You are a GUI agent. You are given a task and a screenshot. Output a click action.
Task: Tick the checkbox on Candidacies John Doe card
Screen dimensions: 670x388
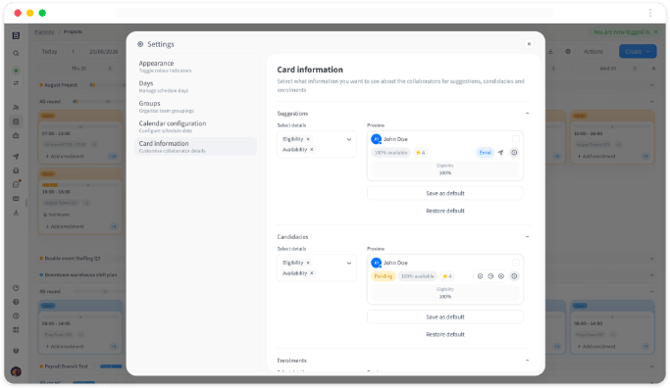point(516,262)
